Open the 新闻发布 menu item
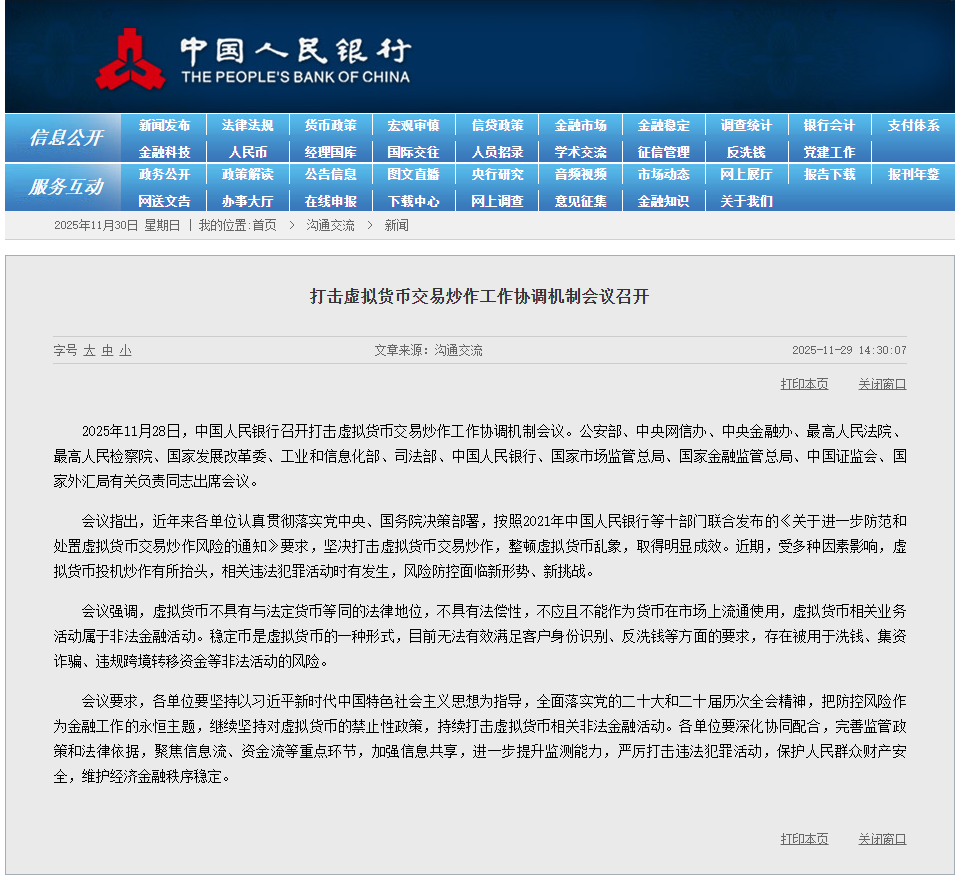The height and width of the screenshot is (881, 961). [x=164, y=126]
